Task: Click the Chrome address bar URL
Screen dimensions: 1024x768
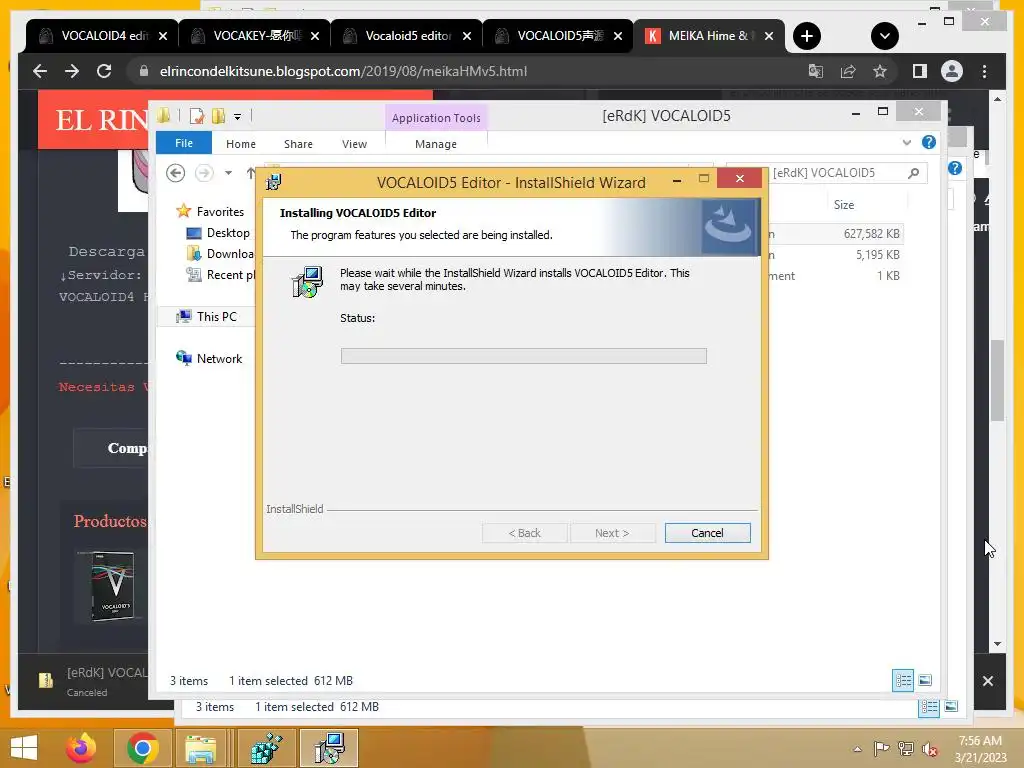Action: (x=343, y=71)
